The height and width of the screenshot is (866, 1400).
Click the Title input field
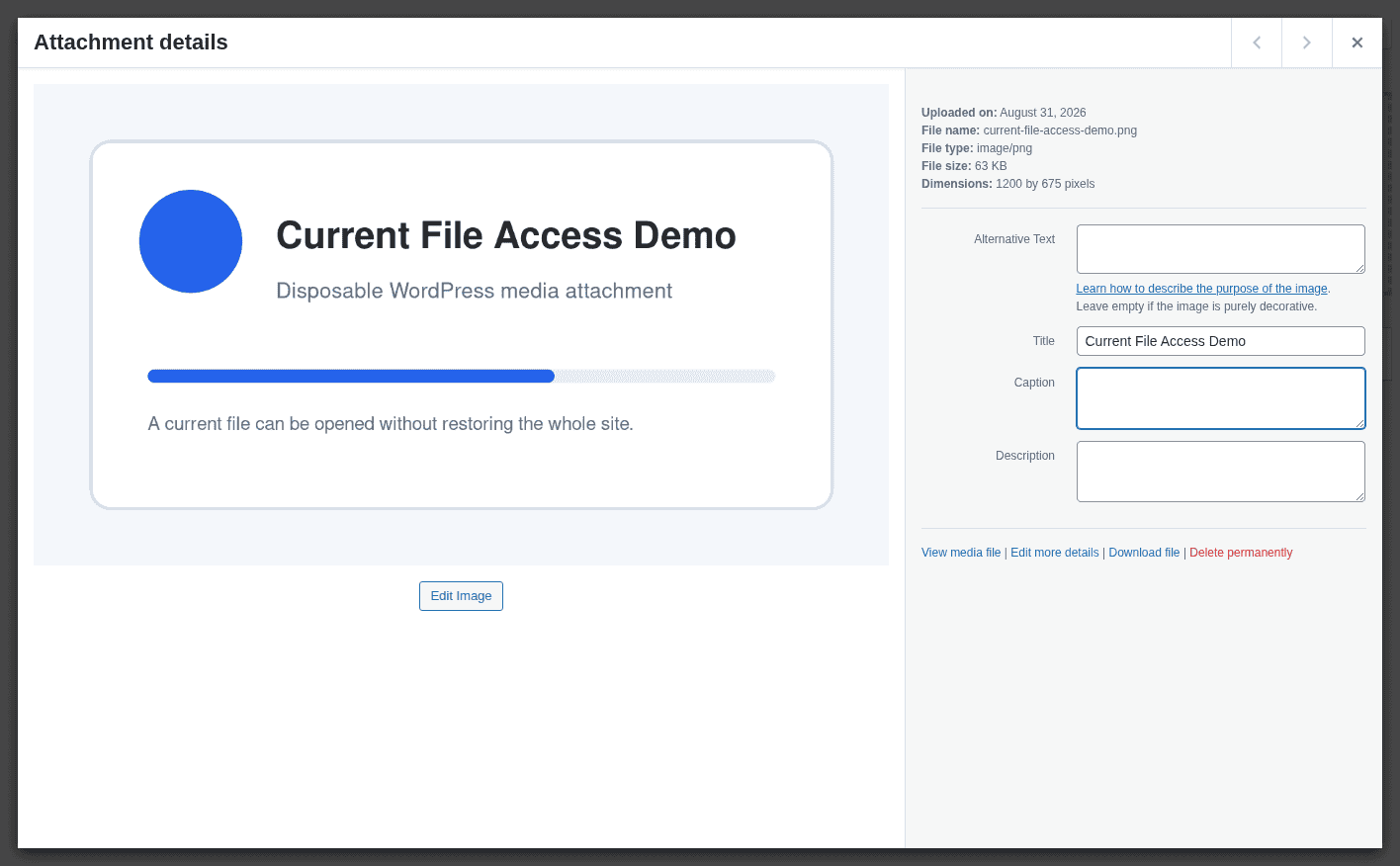[1220, 341]
